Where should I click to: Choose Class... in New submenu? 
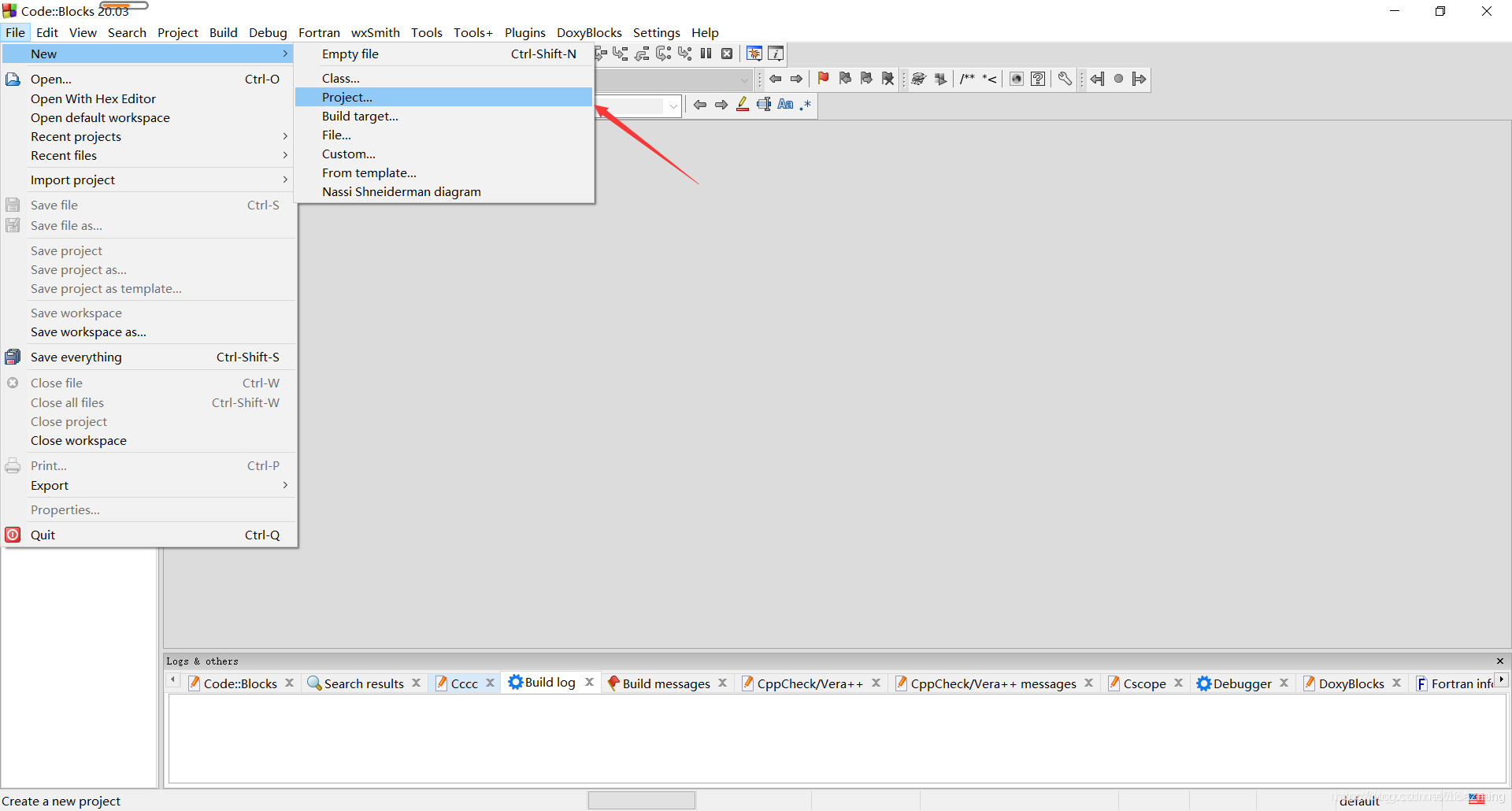[444, 78]
